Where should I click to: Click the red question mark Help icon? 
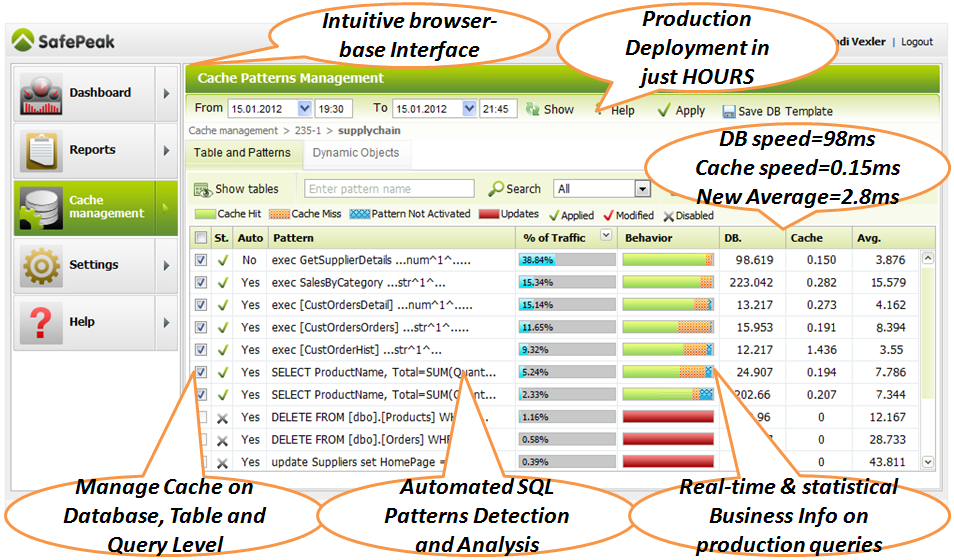click(41, 323)
